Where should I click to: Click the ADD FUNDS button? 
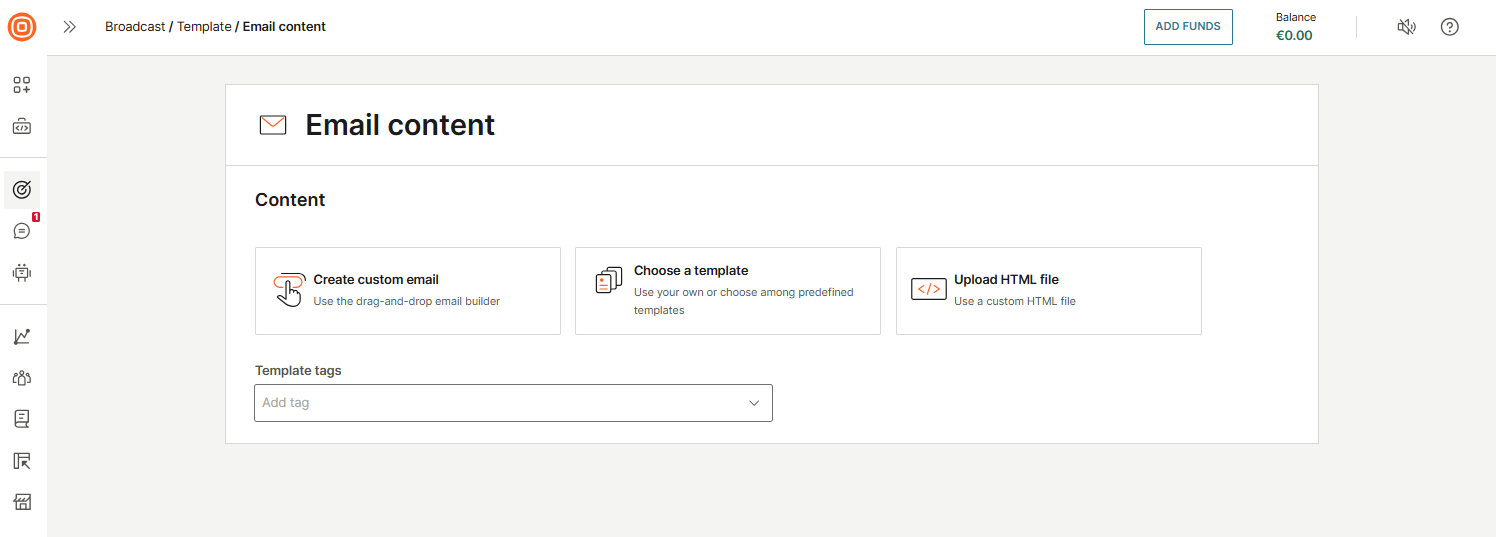pos(1188,27)
